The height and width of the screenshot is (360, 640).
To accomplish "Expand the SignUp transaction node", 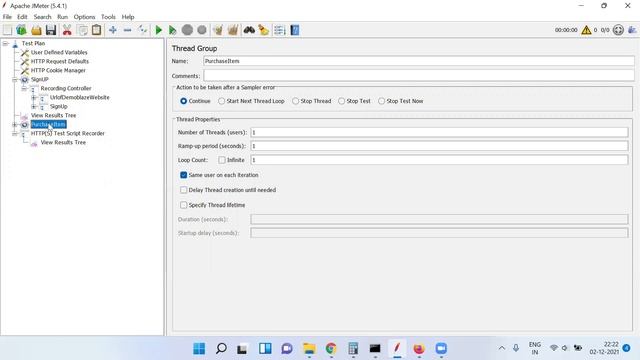I will (34, 107).
